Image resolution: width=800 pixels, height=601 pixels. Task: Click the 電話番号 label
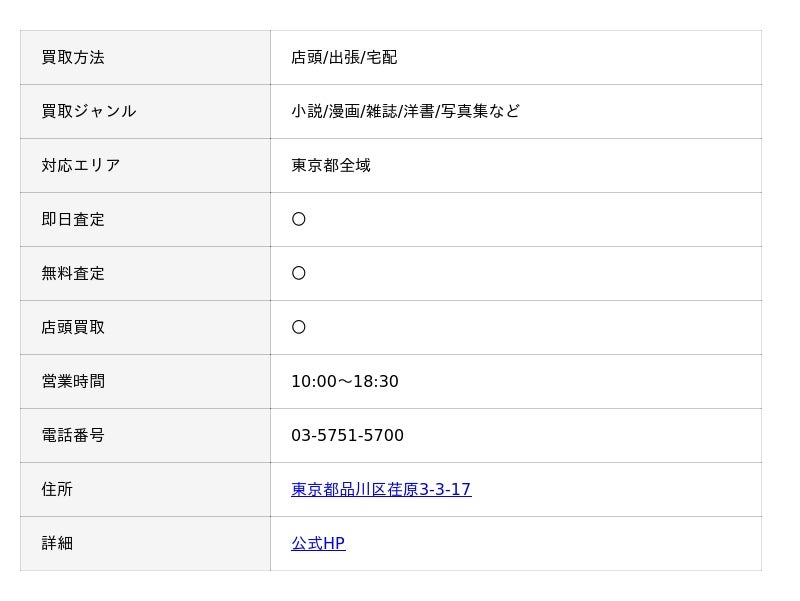tap(73, 435)
